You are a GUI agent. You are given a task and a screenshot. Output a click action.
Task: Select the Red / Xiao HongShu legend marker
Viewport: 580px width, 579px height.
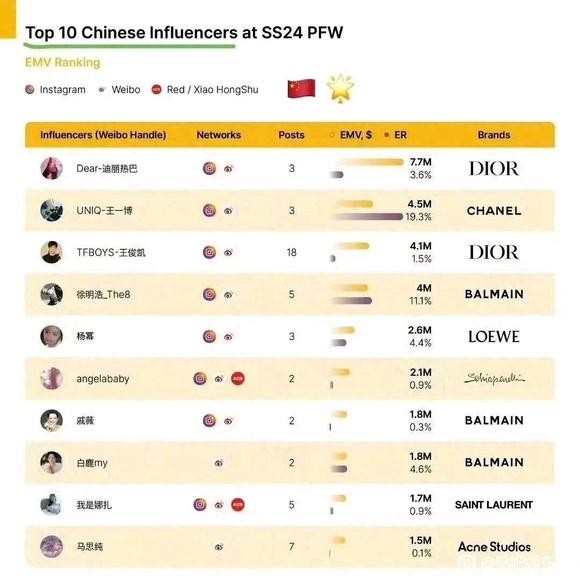coord(156,90)
